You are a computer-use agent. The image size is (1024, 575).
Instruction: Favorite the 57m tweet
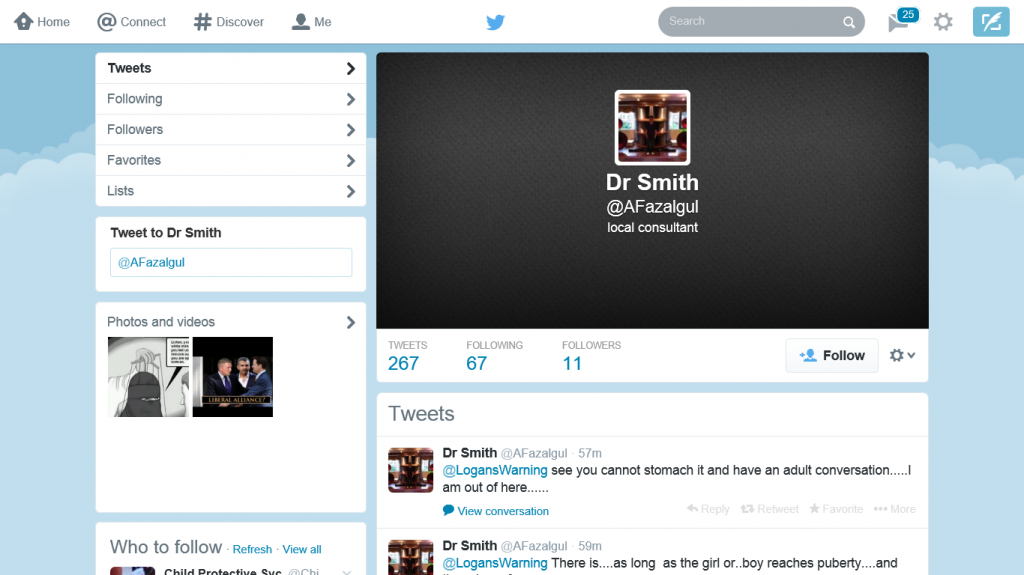pyautogui.click(x=836, y=509)
